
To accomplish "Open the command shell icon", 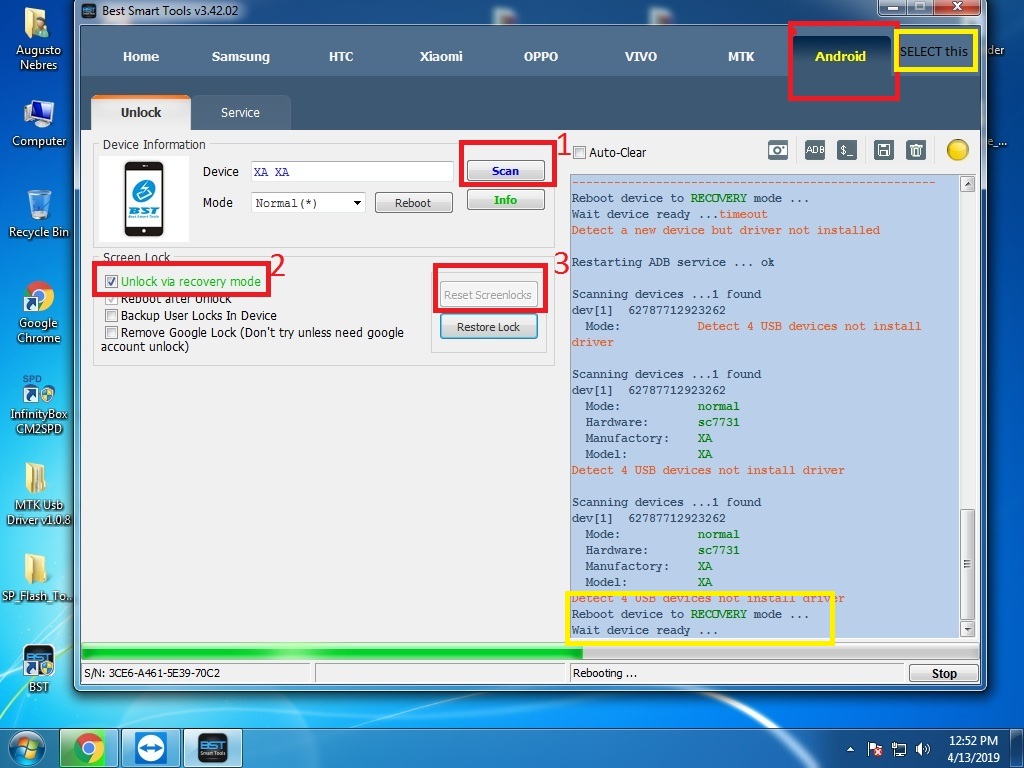I will coord(846,150).
